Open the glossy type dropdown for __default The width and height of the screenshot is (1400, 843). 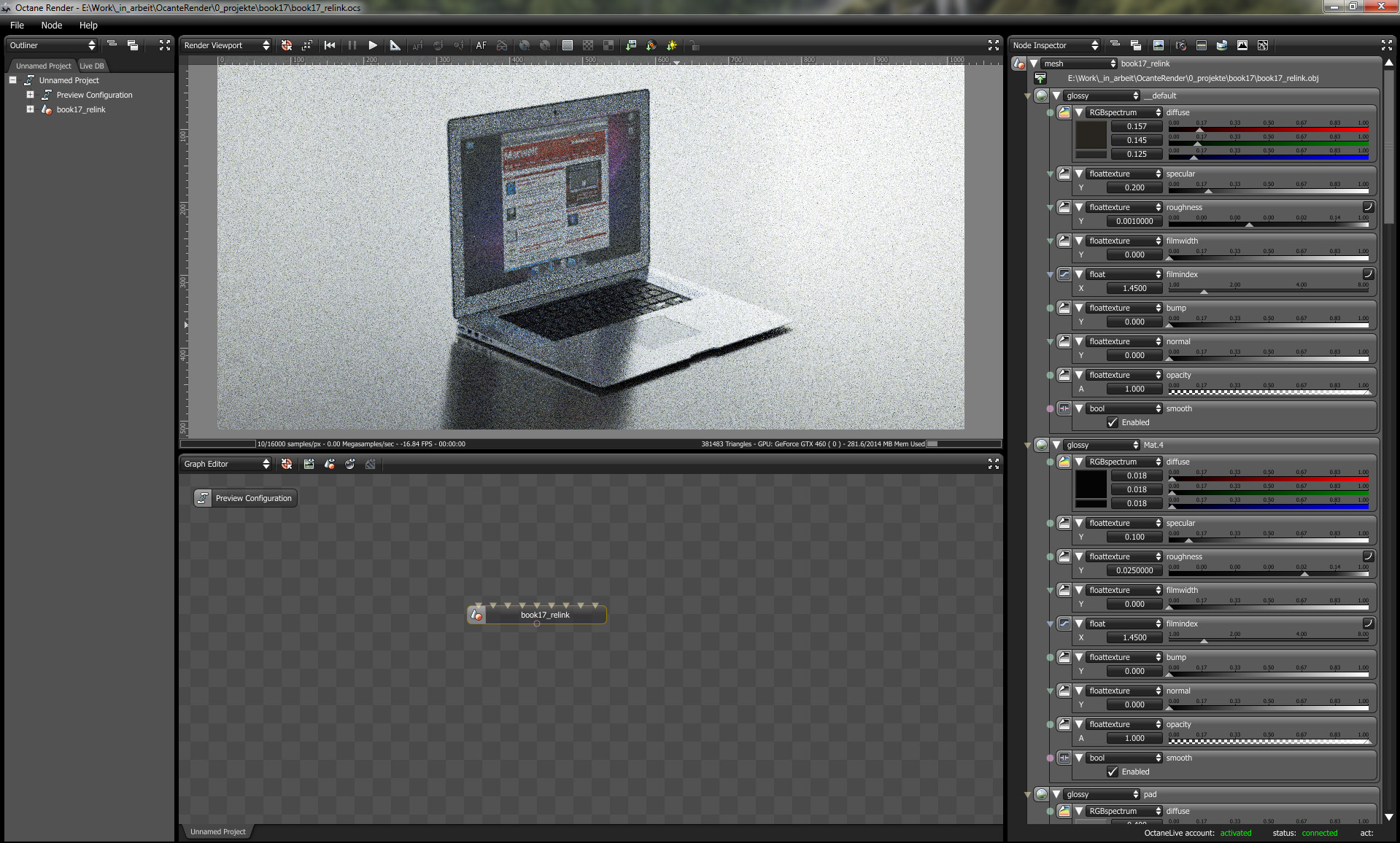click(1102, 96)
